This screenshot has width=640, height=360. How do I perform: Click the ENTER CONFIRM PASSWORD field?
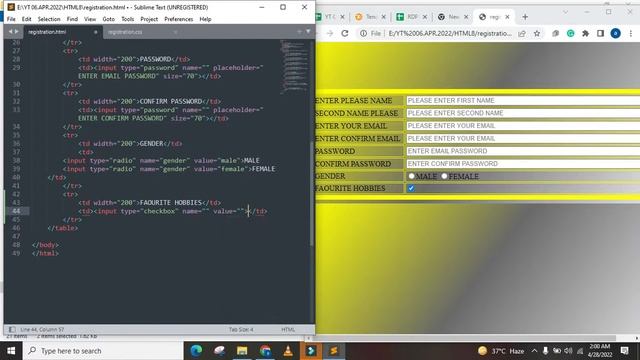(523, 164)
